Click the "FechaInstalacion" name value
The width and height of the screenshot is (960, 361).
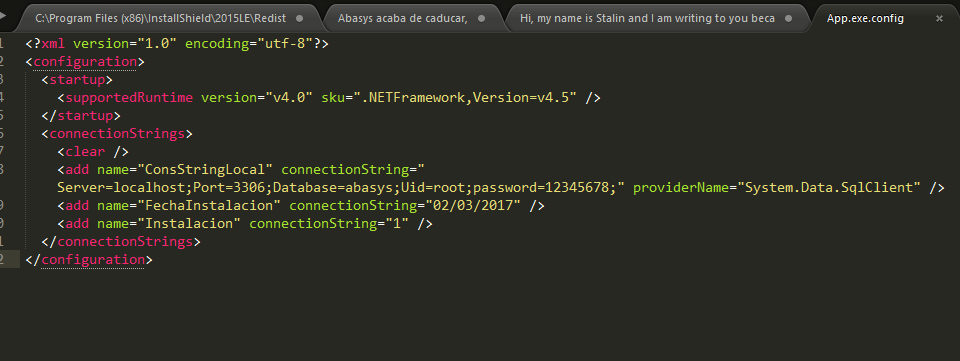(x=209, y=206)
